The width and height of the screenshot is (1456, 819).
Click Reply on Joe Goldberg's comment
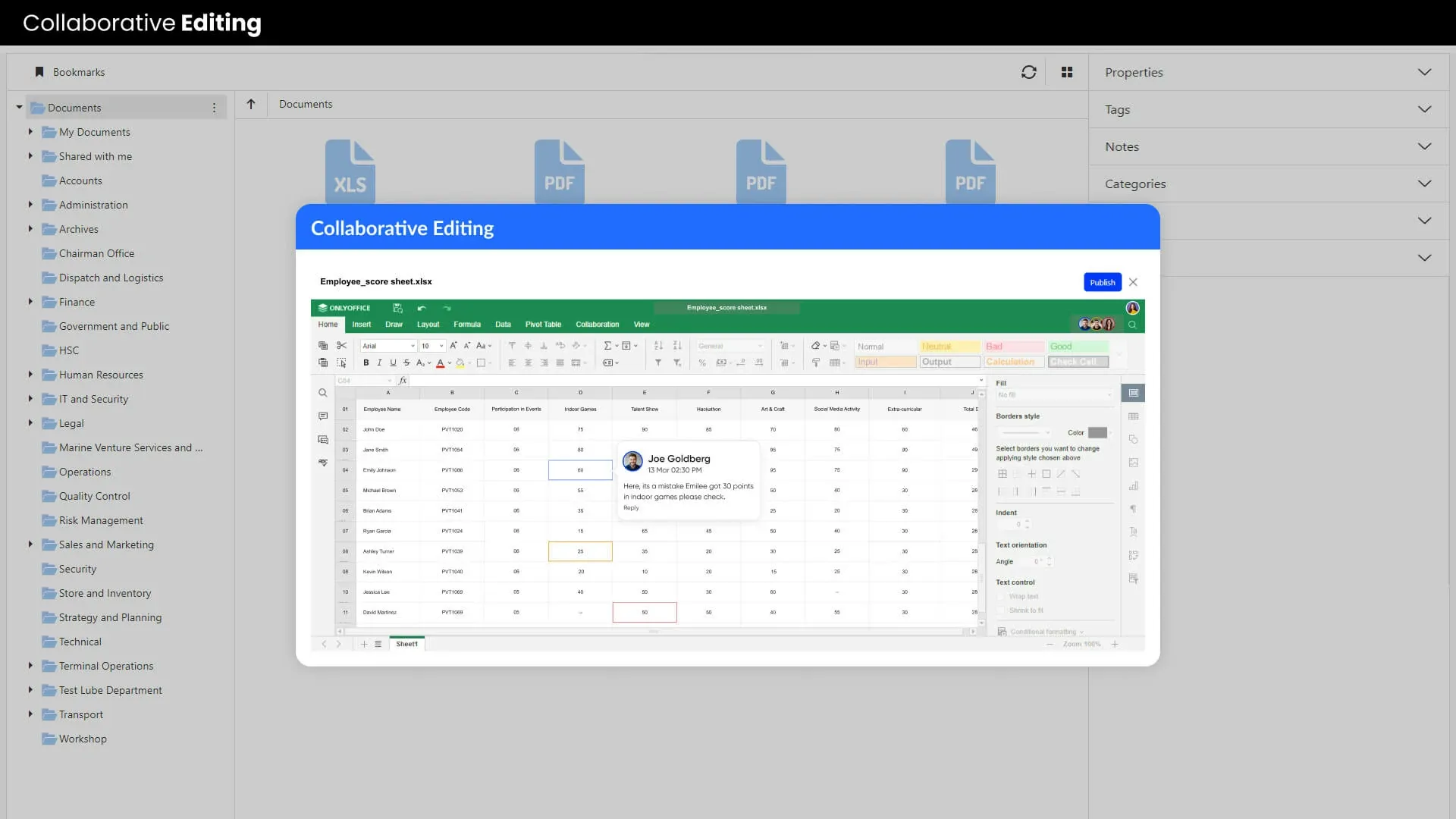pos(631,508)
